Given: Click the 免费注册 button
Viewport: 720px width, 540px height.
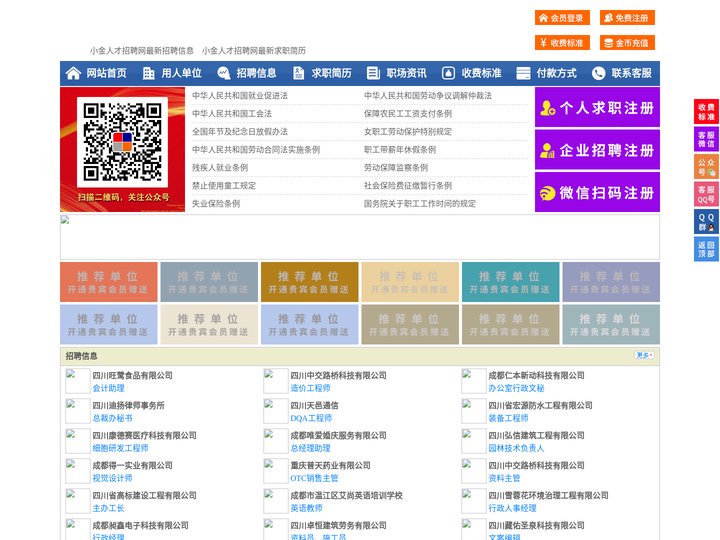Looking at the screenshot, I should click(627, 18).
